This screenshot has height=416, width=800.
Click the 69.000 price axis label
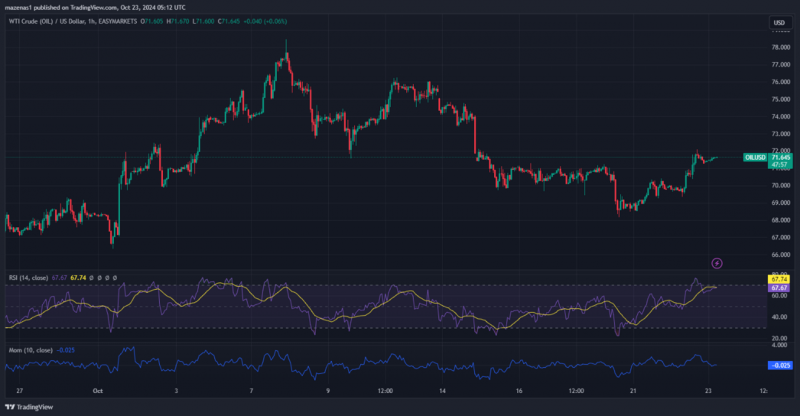point(781,203)
